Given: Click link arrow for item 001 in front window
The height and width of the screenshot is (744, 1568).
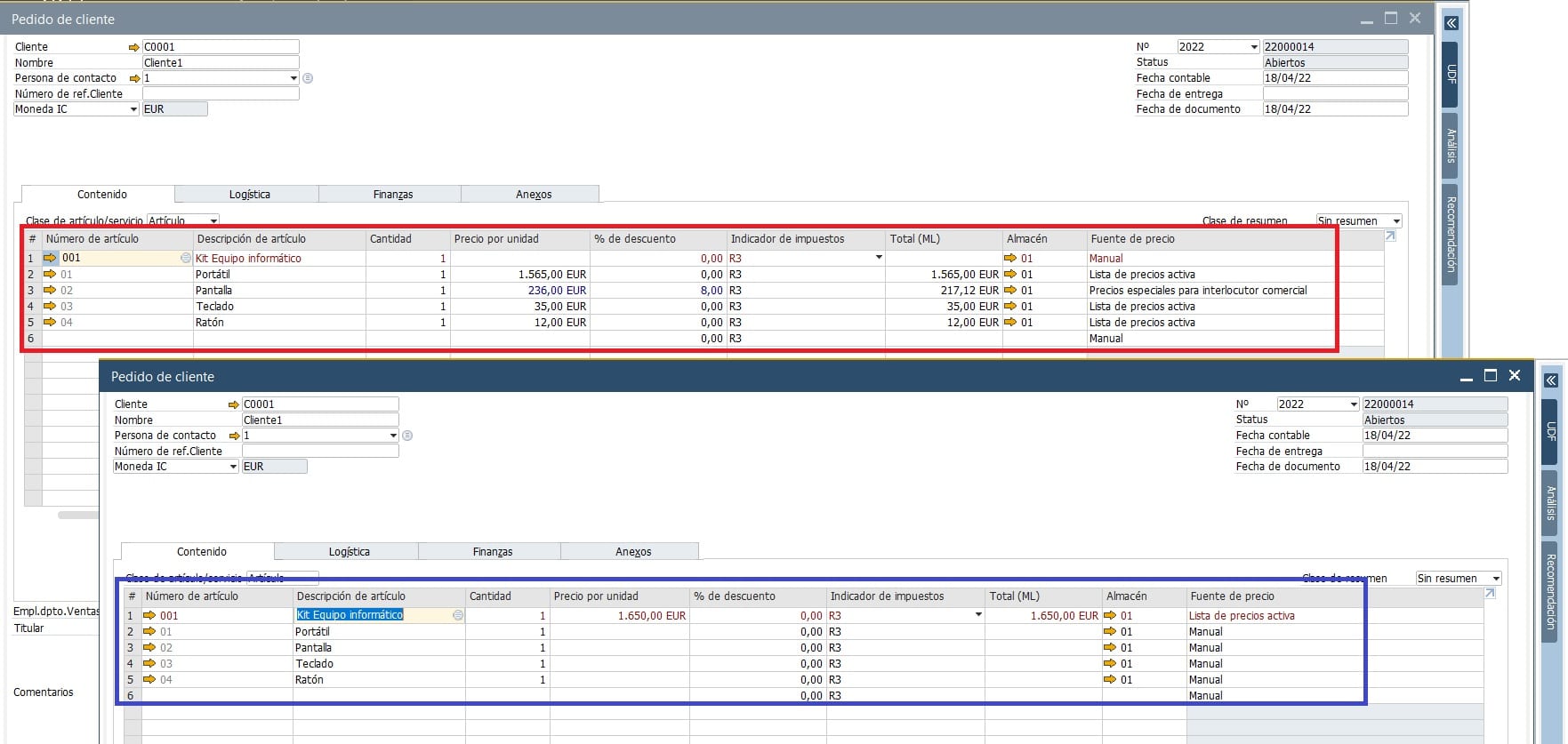Looking at the screenshot, I should 149,615.
